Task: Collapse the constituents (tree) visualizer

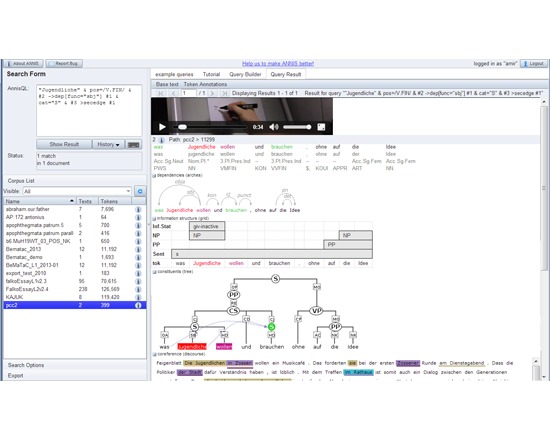Action: pyautogui.click(x=154, y=272)
